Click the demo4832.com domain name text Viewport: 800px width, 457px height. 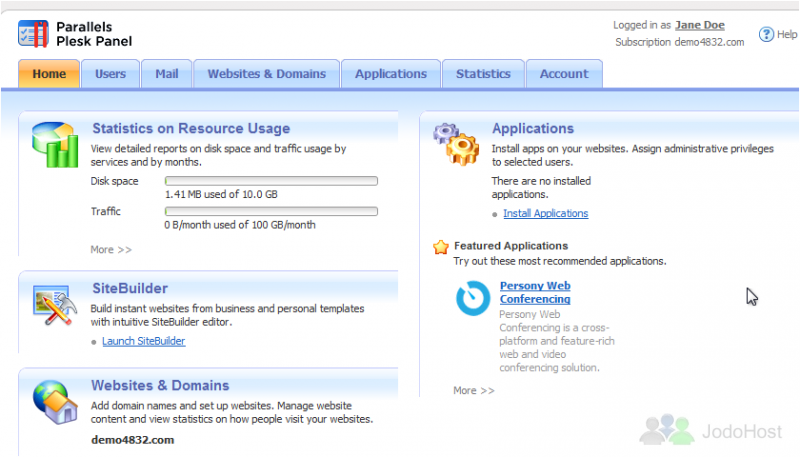coord(133,440)
